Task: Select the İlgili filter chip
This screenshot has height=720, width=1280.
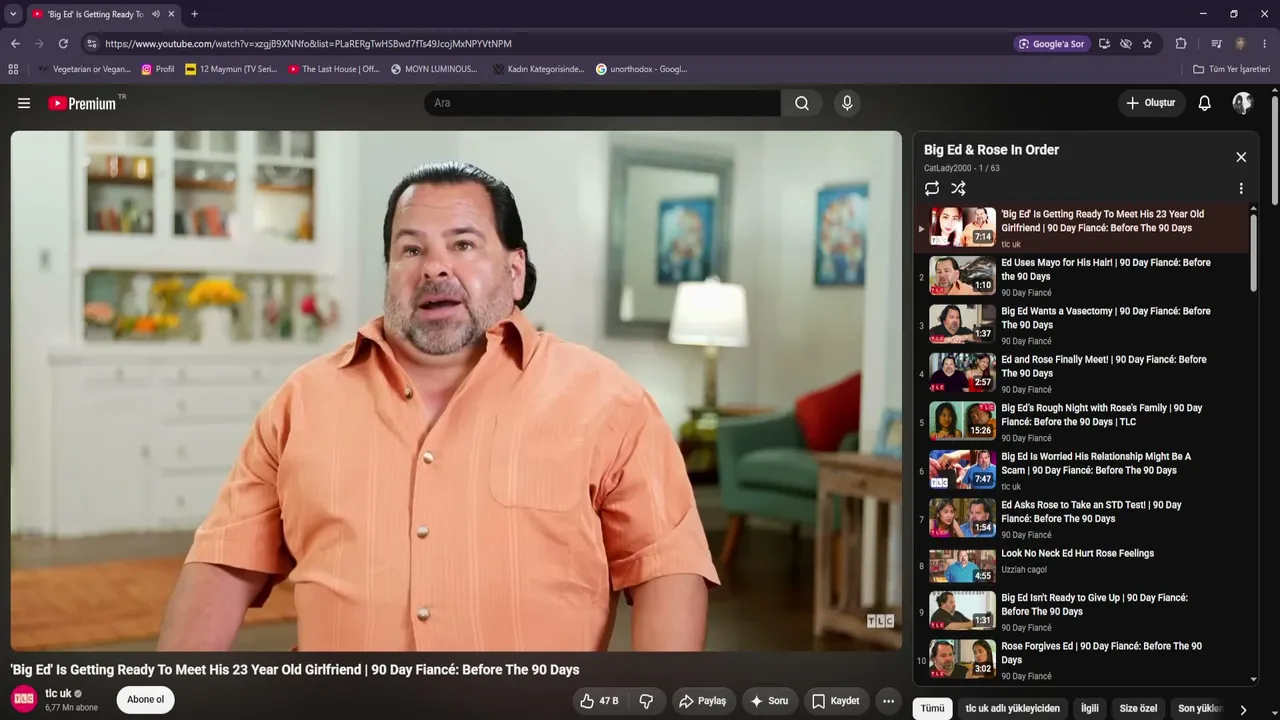Action: [x=1089, y=708]
